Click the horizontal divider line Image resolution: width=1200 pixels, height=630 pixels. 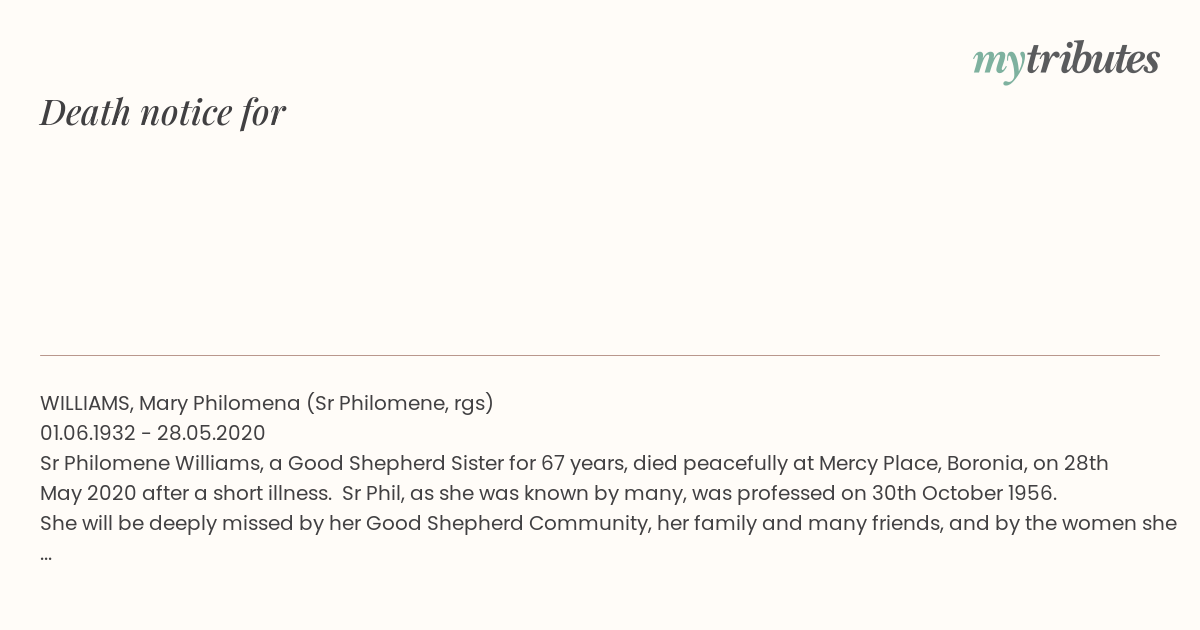point(600,355)
